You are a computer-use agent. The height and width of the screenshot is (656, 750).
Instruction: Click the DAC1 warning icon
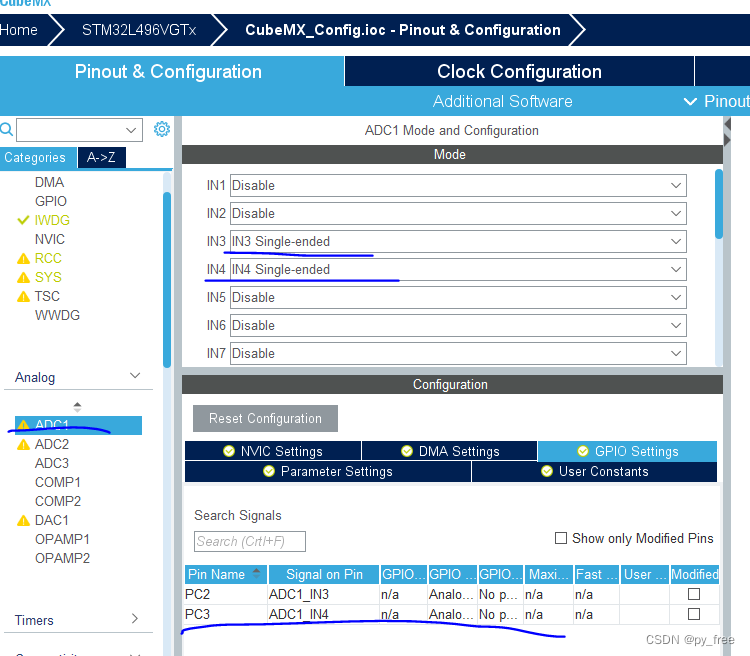23,521
